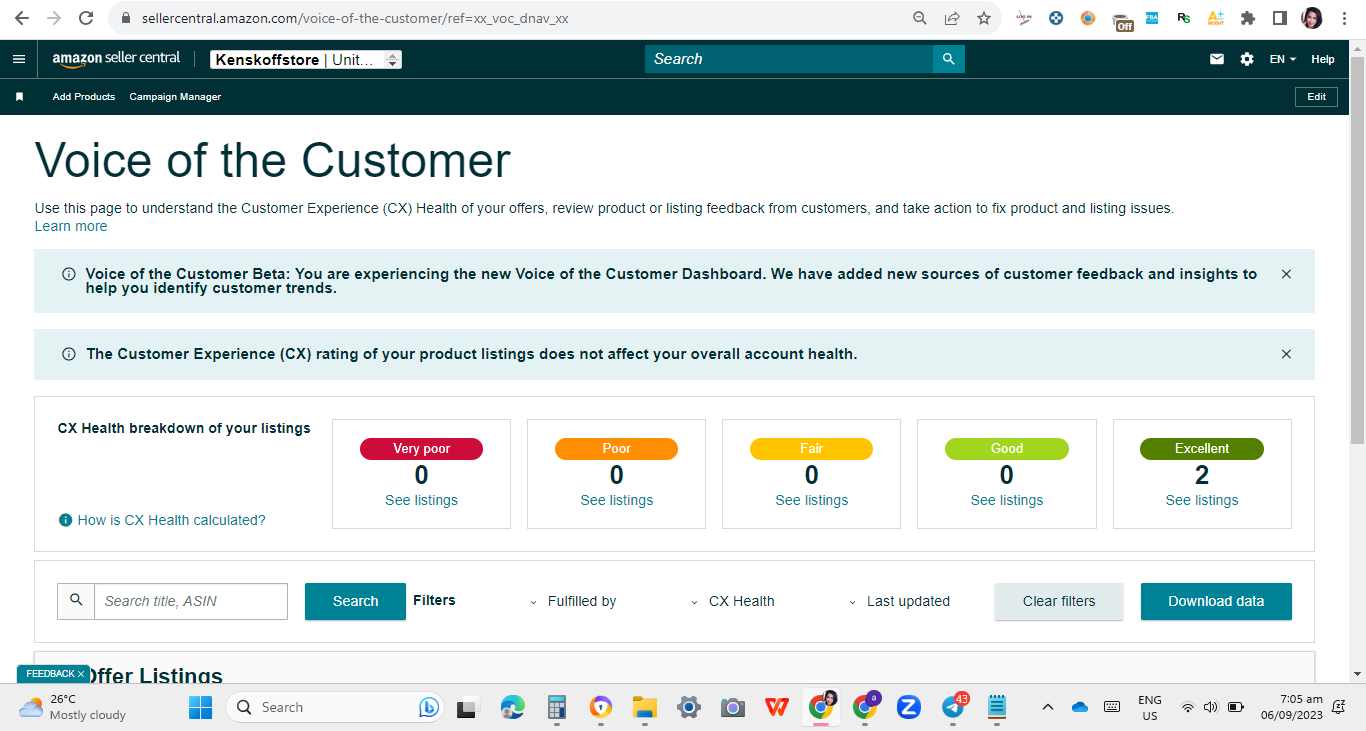Click the Seller Central search field

pos(789,59)
